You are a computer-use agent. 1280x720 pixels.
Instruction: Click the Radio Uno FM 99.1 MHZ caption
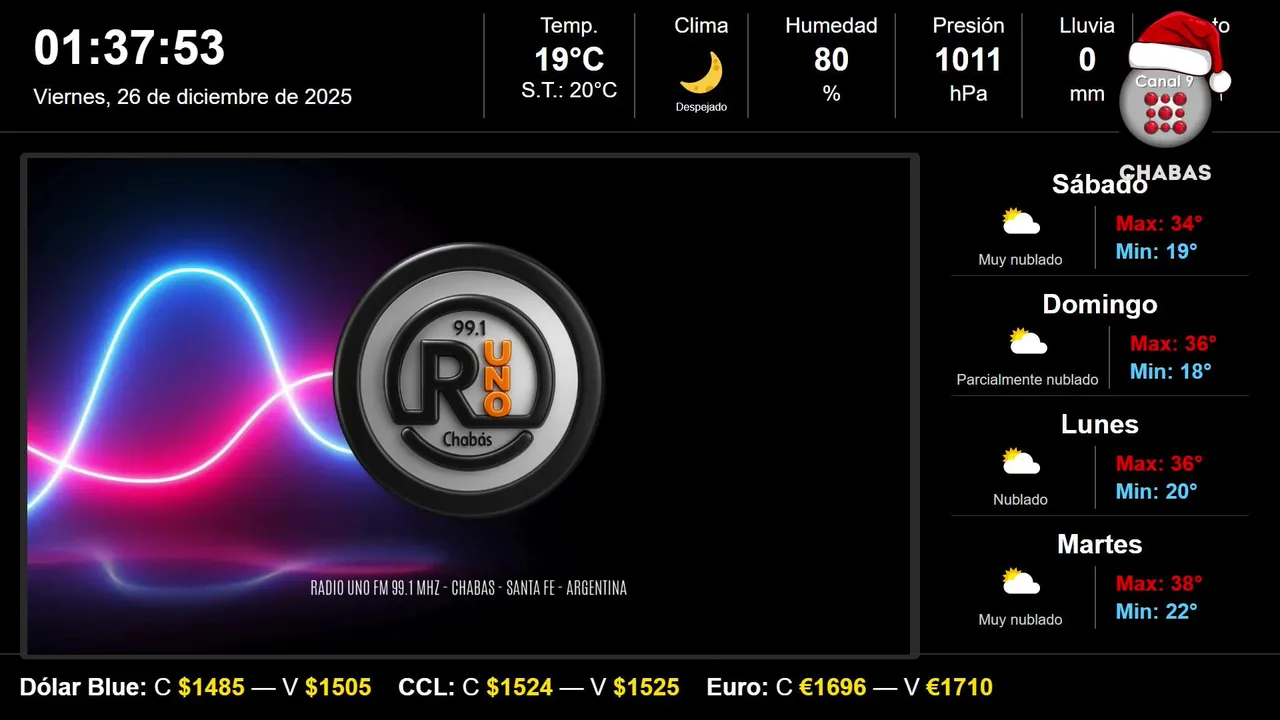pyautogui.click(x=469, y=588)
